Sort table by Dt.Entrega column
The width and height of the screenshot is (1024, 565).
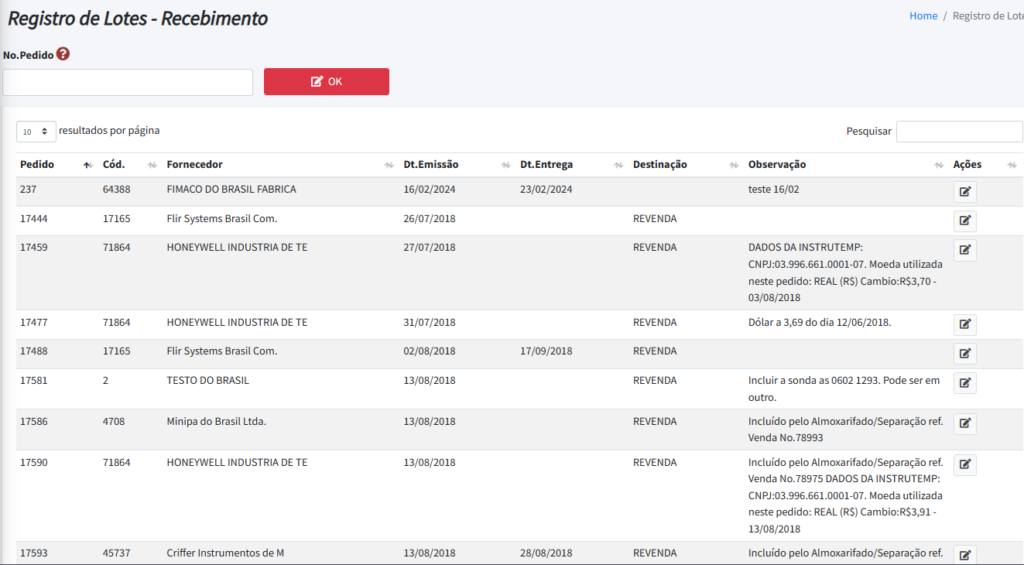[x=572, y=165]
